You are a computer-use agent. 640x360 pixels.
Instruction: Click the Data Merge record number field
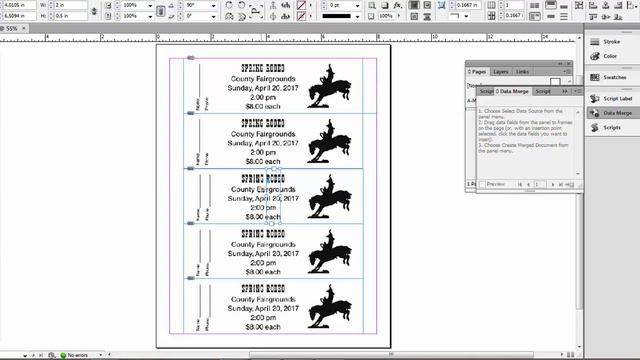pos(540,184)
